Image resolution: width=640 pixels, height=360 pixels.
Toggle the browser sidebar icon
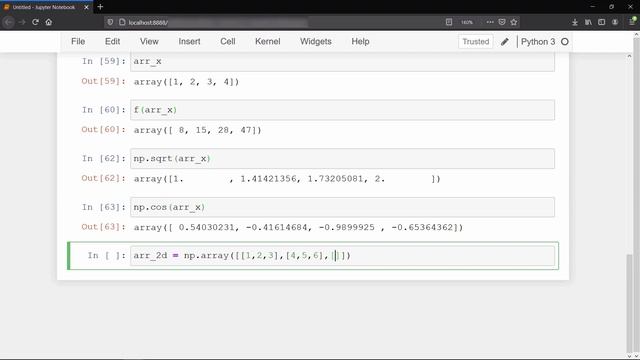pyautogui.click(x=602, y=22)
